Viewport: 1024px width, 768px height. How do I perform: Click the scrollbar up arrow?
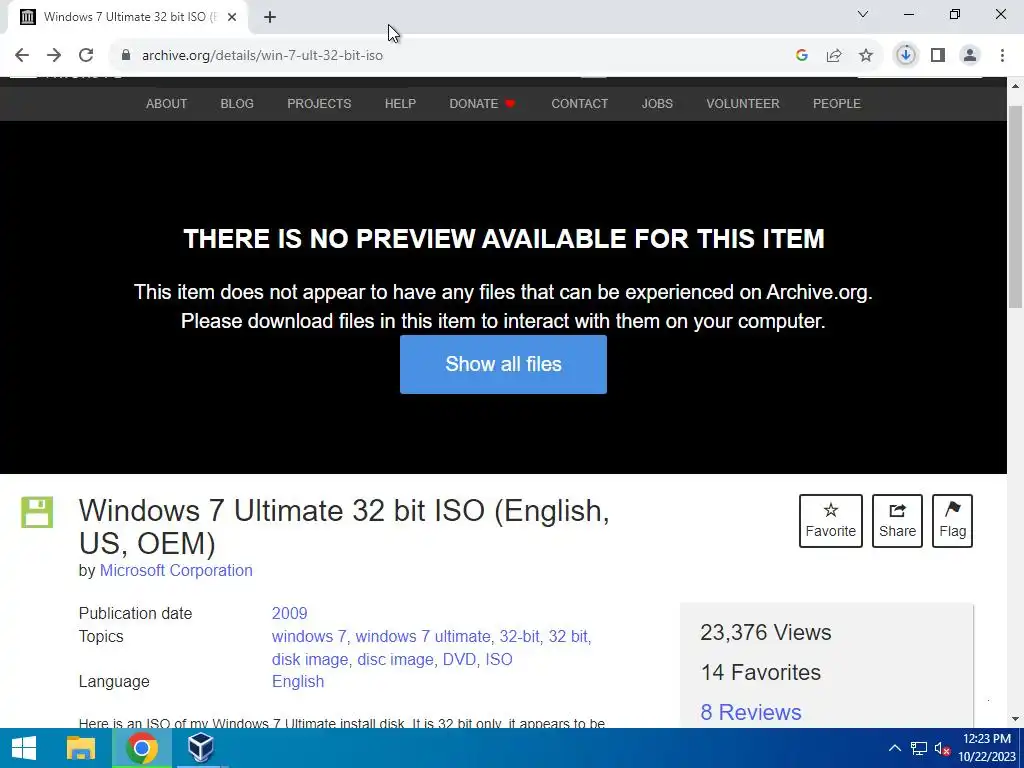pyautogui.click(x=1016, y=86)
